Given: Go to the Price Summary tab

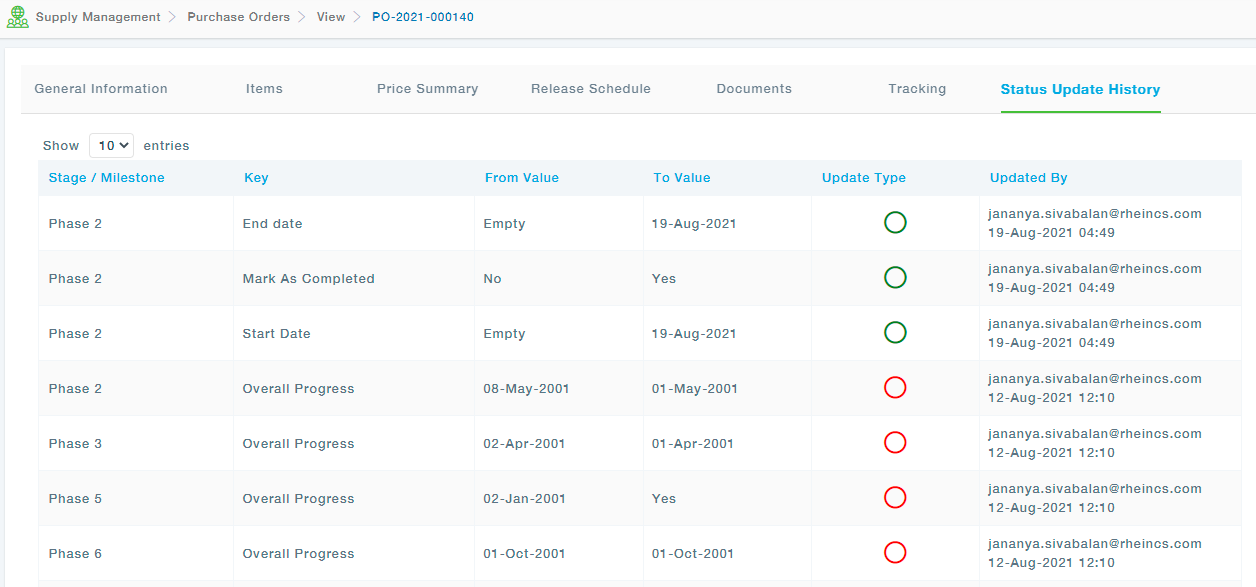Looking at the screenshot, I should [x=427, y=89].
